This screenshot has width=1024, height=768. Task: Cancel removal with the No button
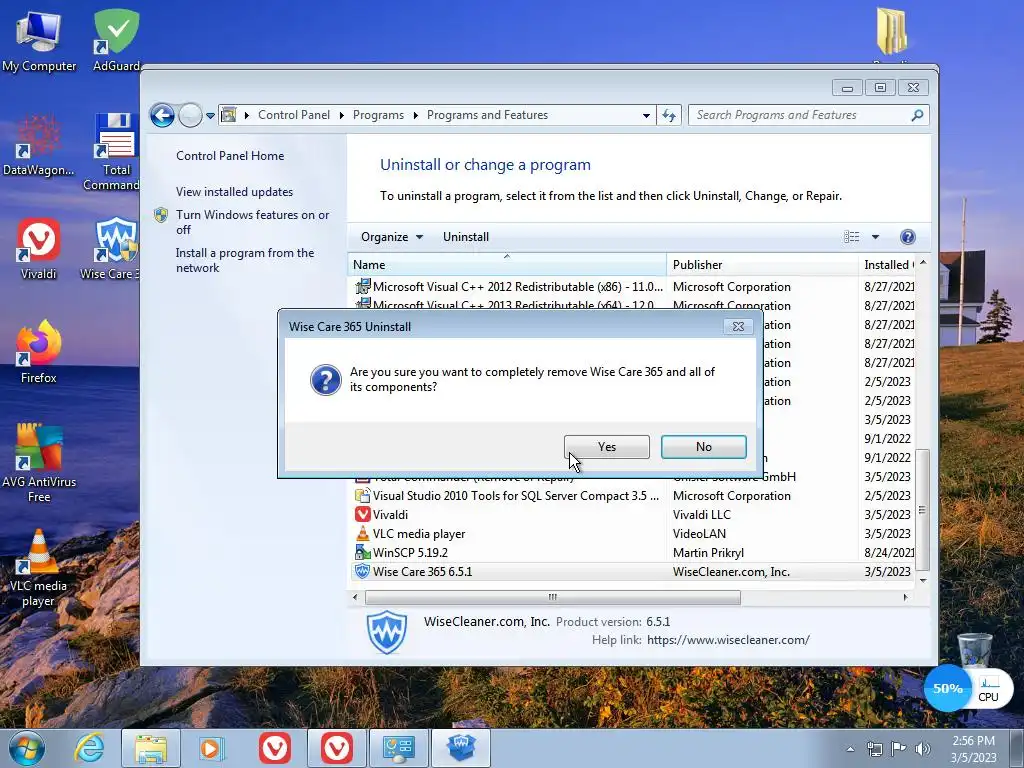click(x=703, y=447)
